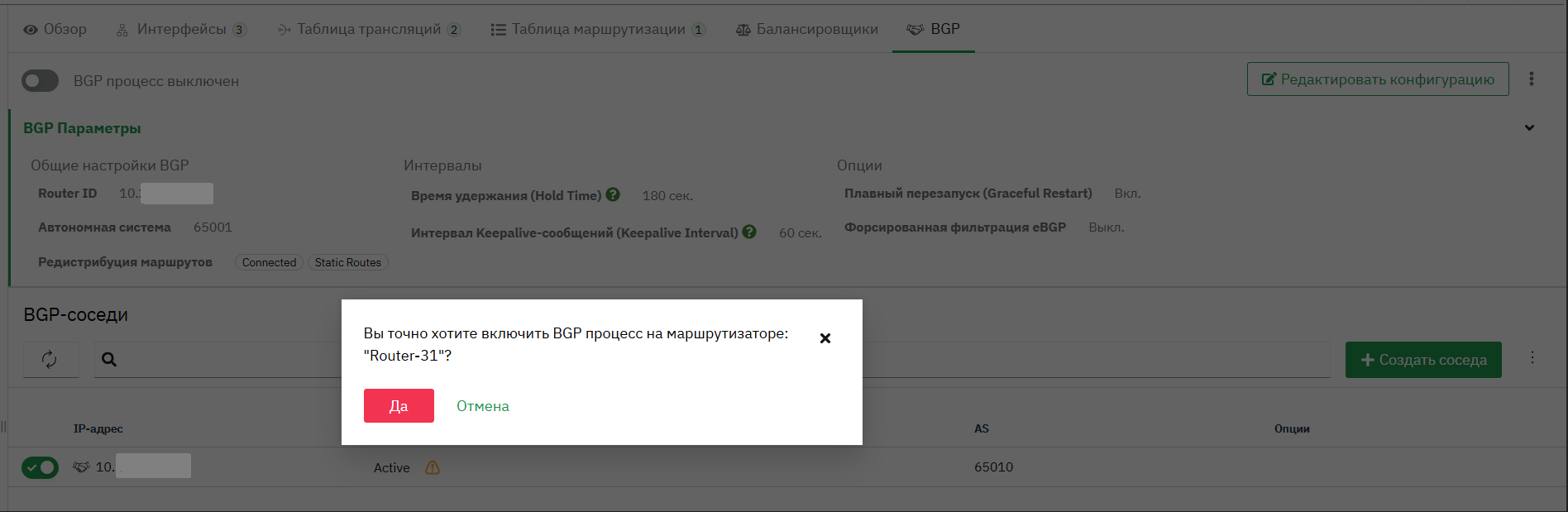Image resolution: width=1568 pixels, height=512 pixels.
Task: Click the scale icon on Балансировщики tab
Action: 743,30
